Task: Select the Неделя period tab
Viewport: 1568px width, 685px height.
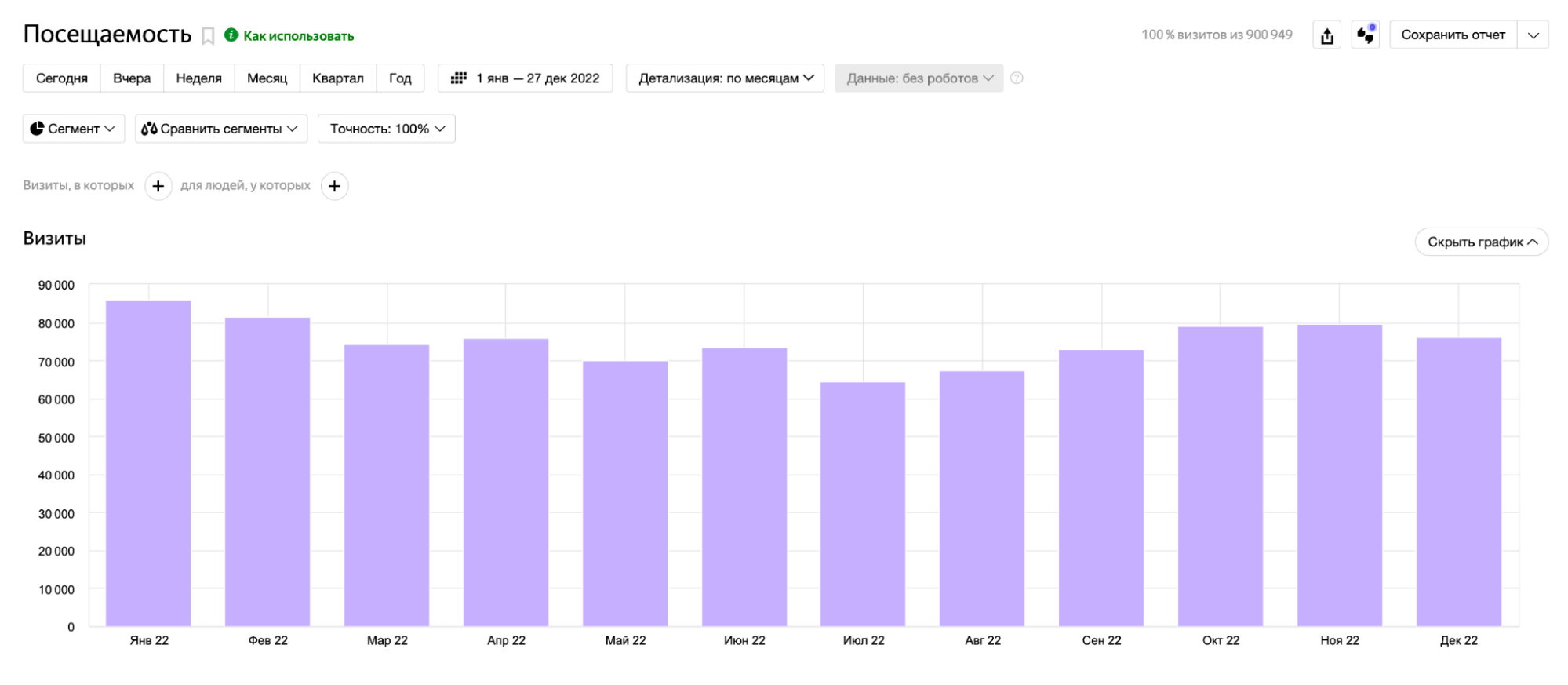Action: 198,78
